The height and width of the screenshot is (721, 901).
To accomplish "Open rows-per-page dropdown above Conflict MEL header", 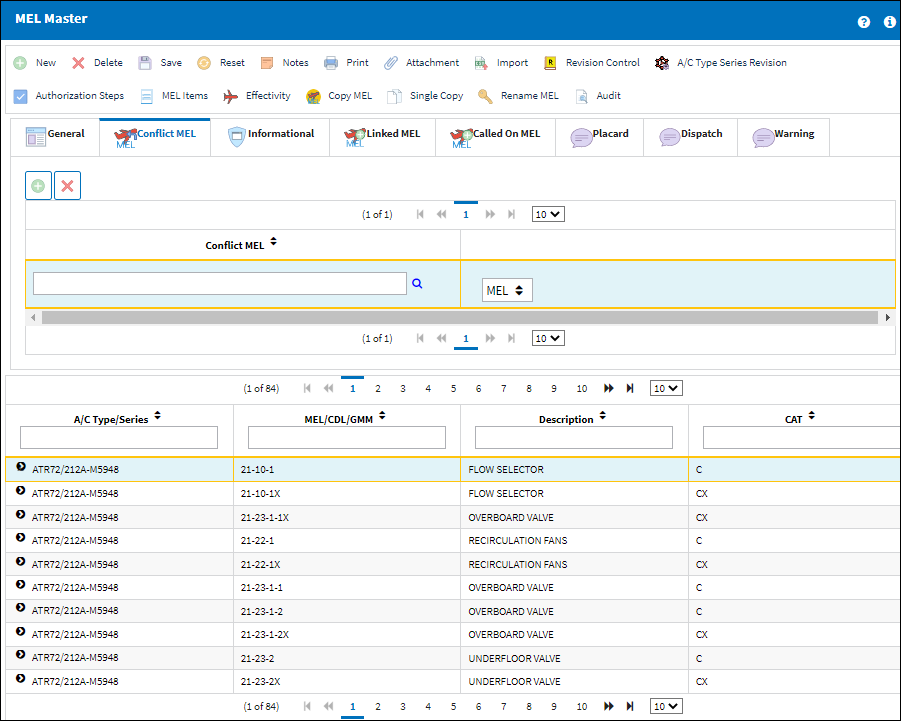I will tap(548, 214).
